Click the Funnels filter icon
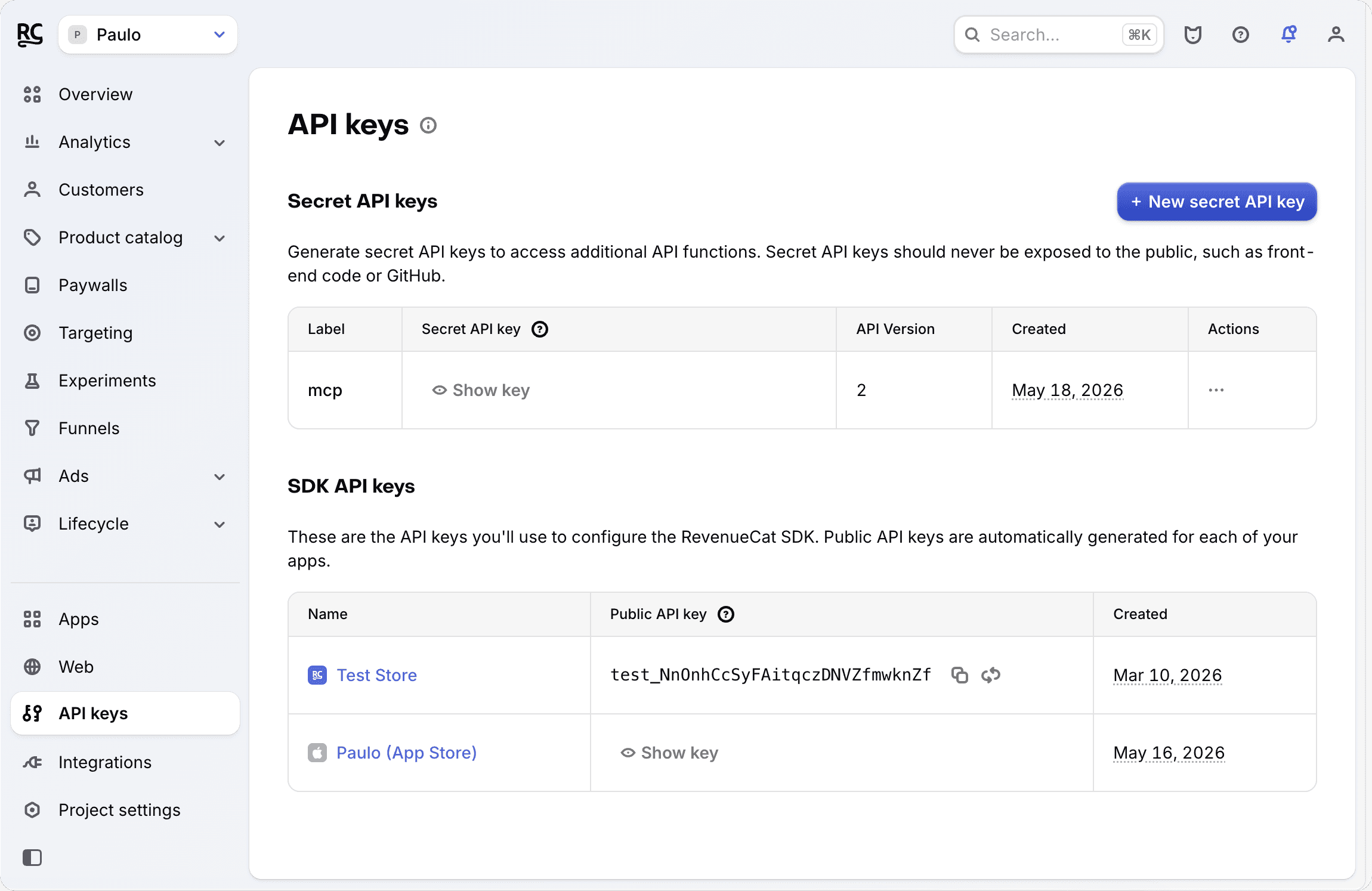Viewport: 1372px width, 891px height. click(x=32, y=428)
